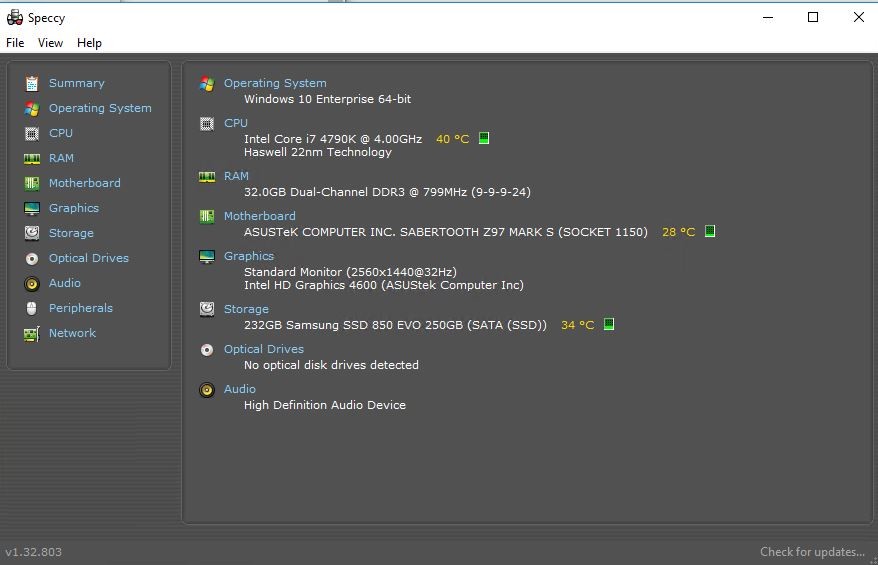Open the Motherboard heading link in summary
The image size is (878, 565).
click(260, 216)
